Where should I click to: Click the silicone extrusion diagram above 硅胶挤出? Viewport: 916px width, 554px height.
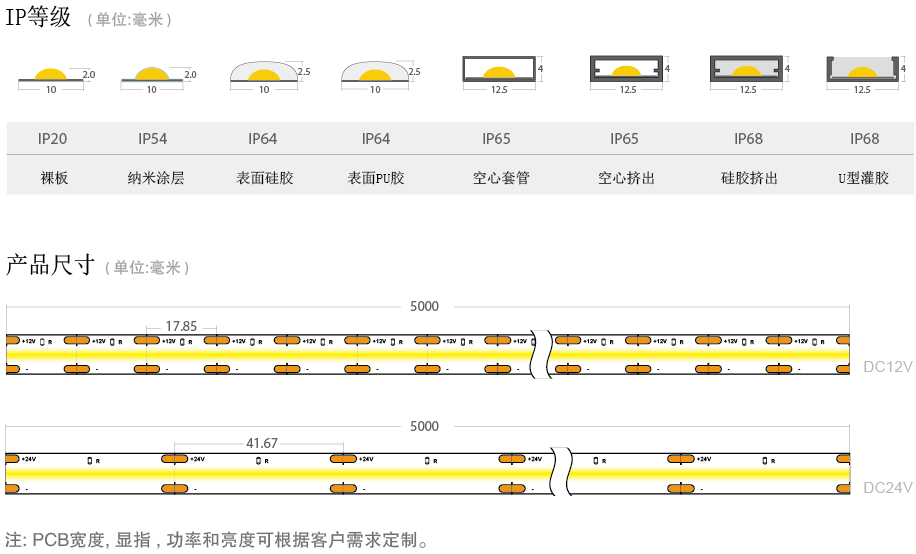(748, 70)
